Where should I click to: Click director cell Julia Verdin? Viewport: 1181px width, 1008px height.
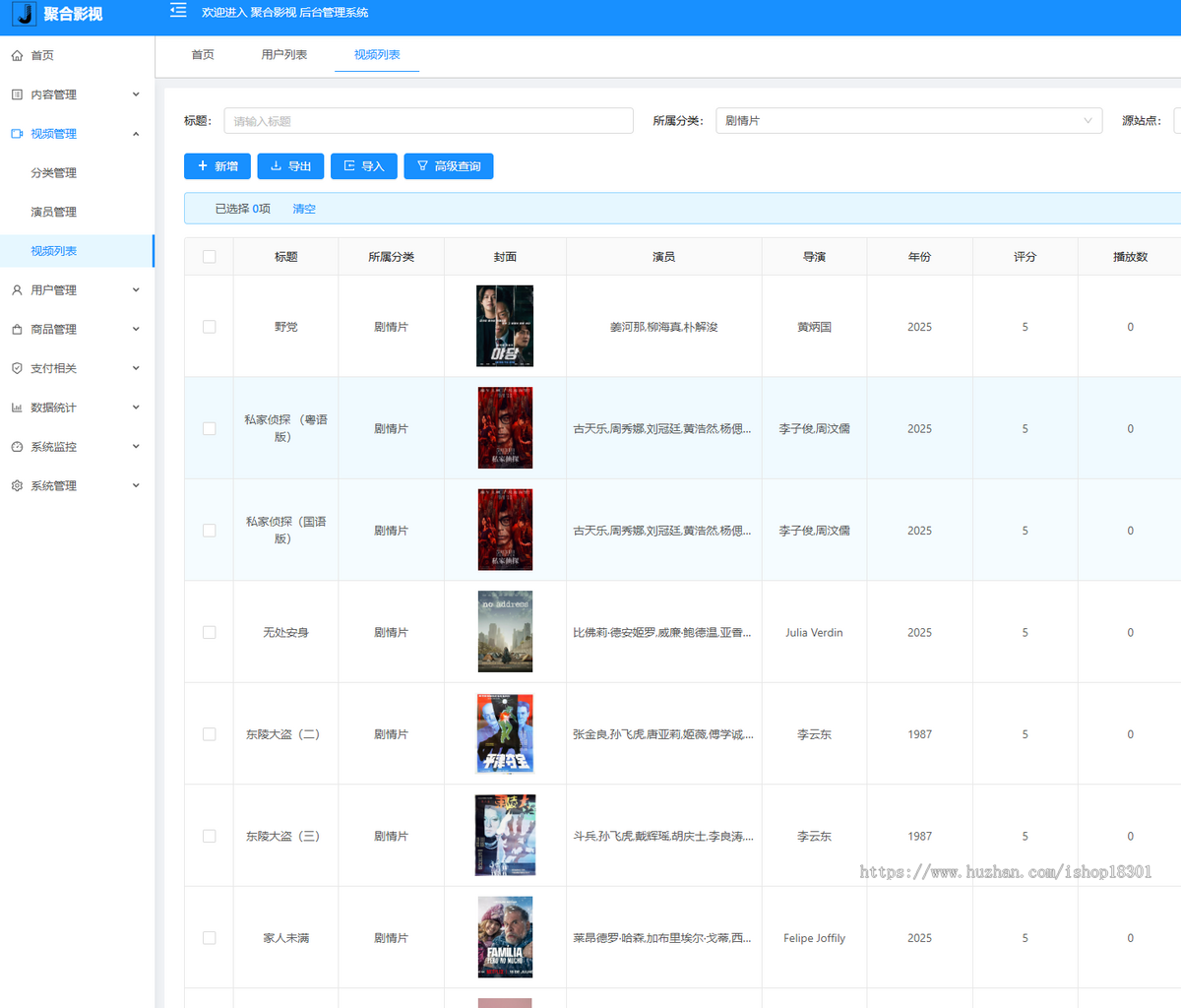coord(814,633)
